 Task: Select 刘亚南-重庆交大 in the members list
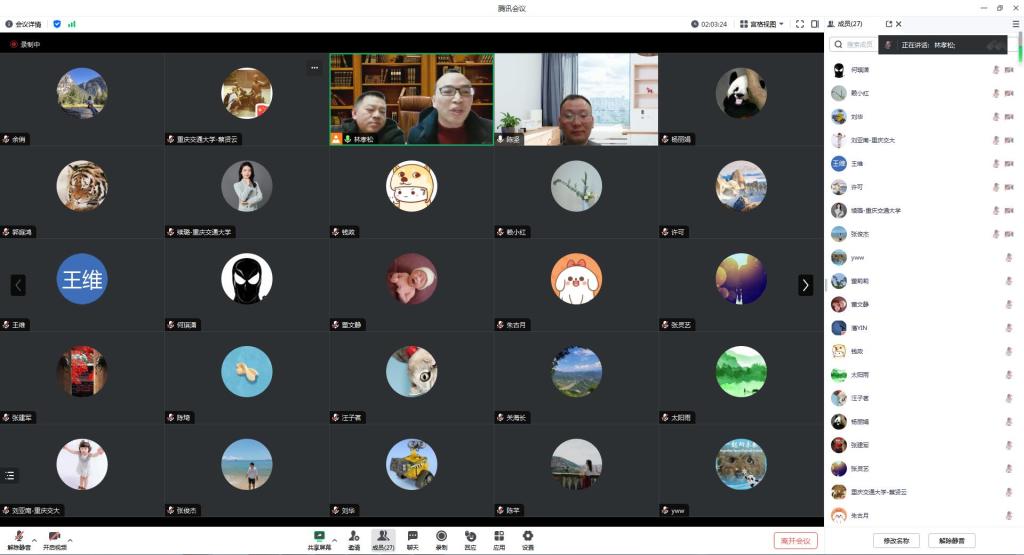[x=923, y=140]
